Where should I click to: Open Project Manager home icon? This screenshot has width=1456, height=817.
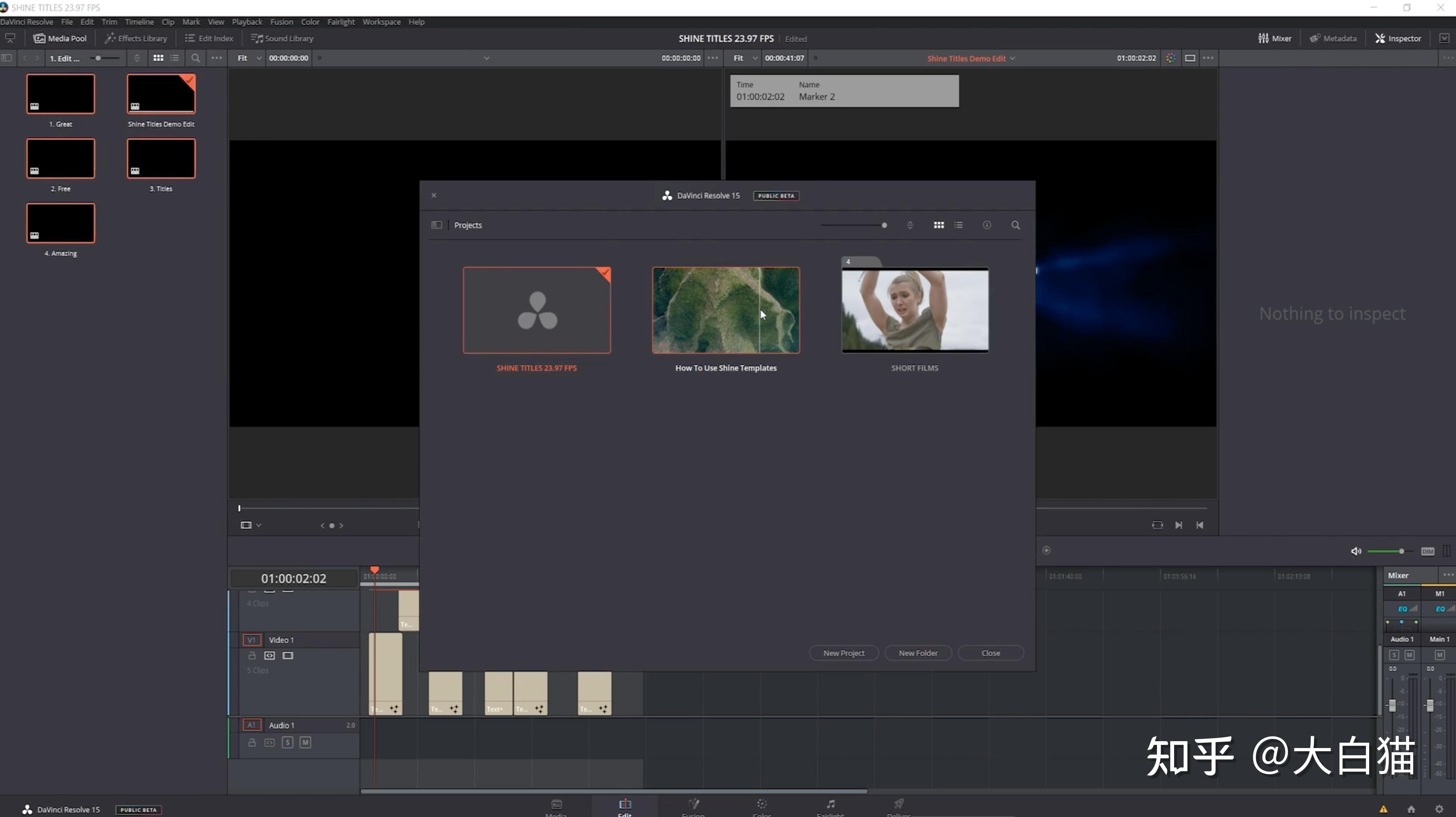pos(1411,809)
